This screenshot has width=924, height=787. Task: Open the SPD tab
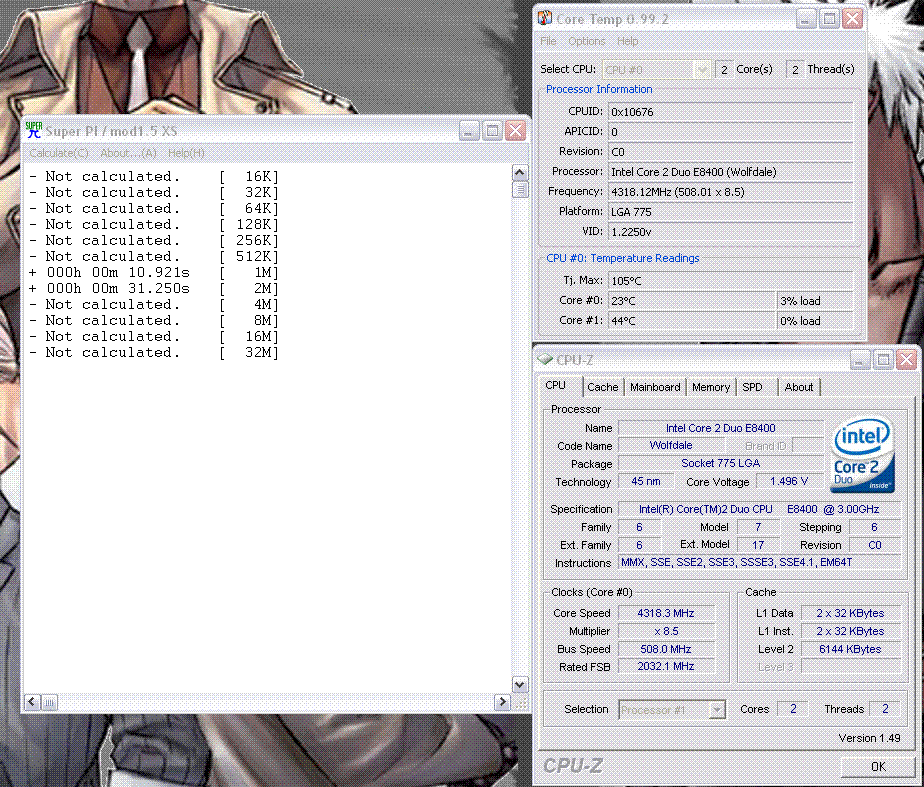[752, 387]
